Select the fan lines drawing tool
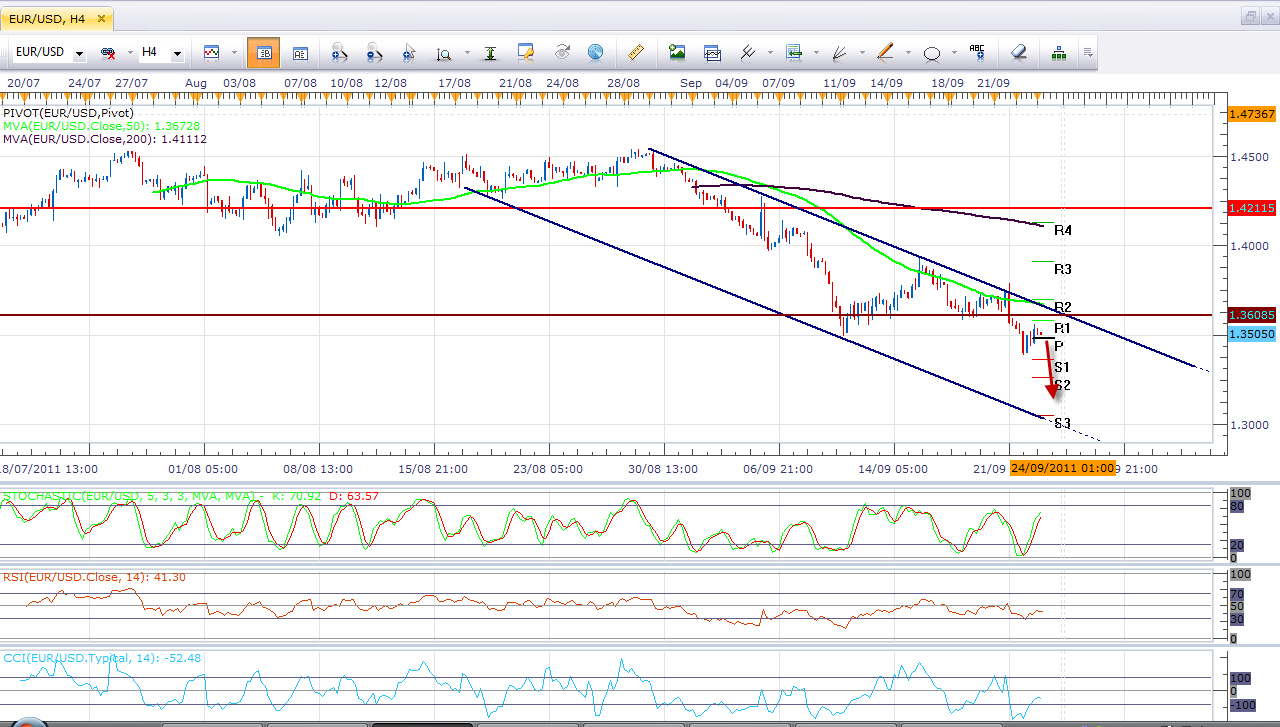Image resolution: width=1280 pixels, height=727 pixels. click(839, 52)
